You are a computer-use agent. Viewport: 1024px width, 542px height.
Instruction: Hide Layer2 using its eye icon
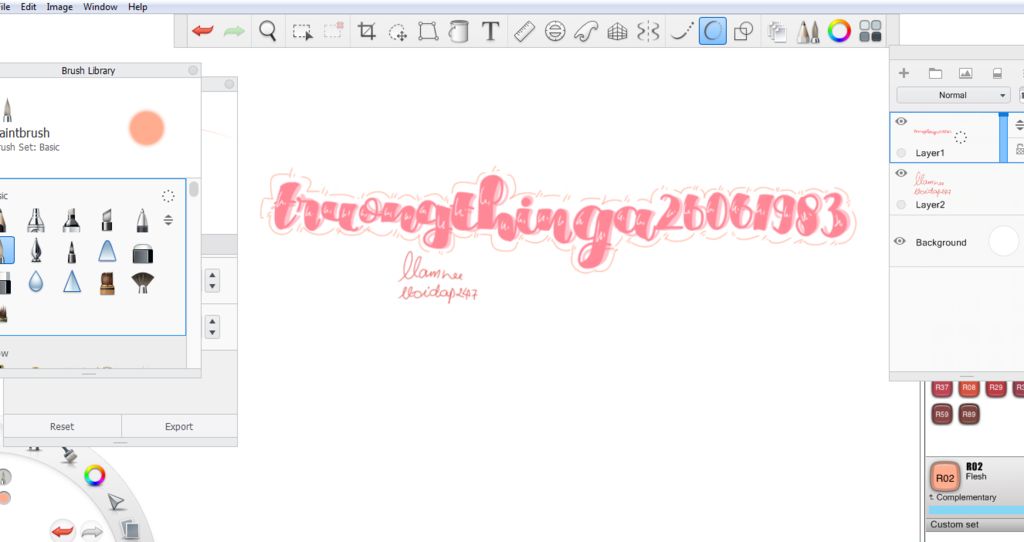(901, 173)
